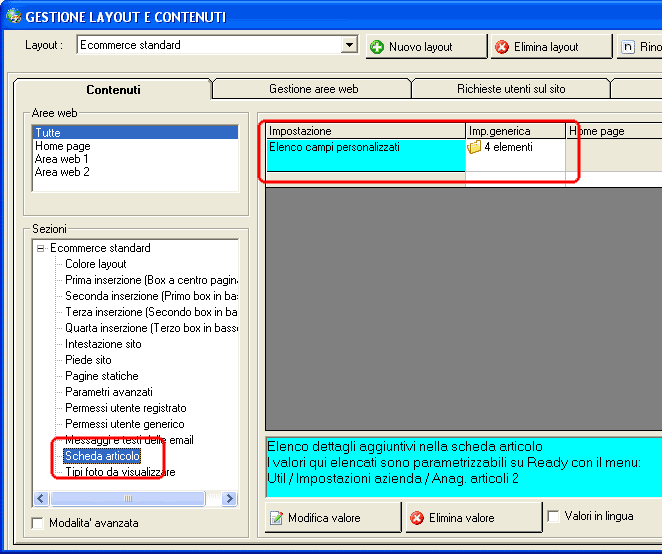
Task: Click the Modifica valore button
Action: point(333,518)
